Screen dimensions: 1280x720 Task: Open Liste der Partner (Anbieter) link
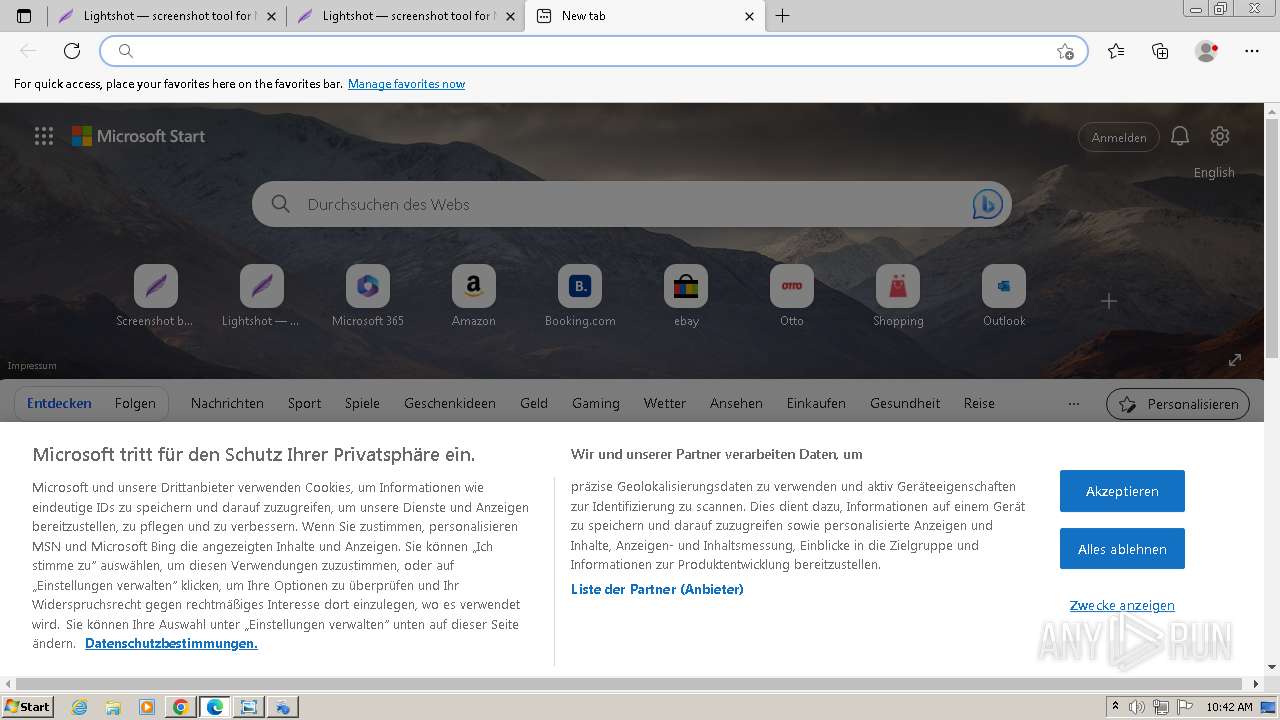click(x=657, y=589)
